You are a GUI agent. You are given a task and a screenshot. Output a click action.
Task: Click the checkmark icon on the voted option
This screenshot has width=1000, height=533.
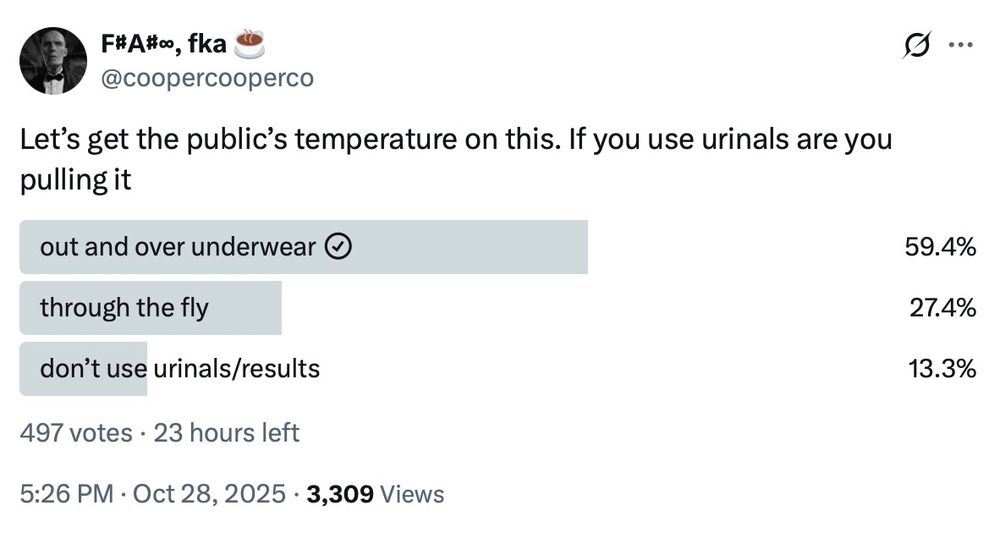click(x=338, y=247)
